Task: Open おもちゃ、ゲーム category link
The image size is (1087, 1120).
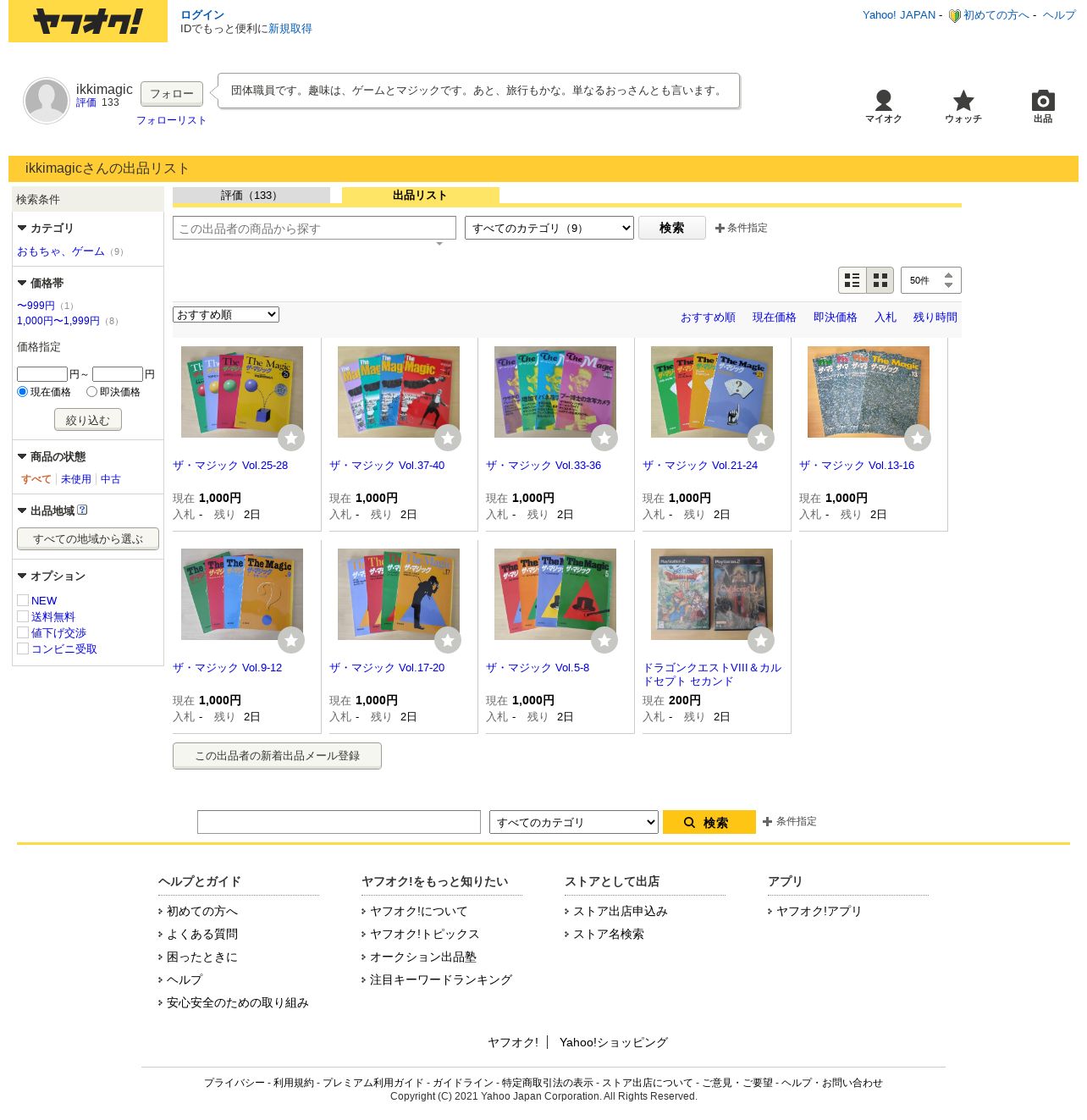Action: [x=61, y=251]
